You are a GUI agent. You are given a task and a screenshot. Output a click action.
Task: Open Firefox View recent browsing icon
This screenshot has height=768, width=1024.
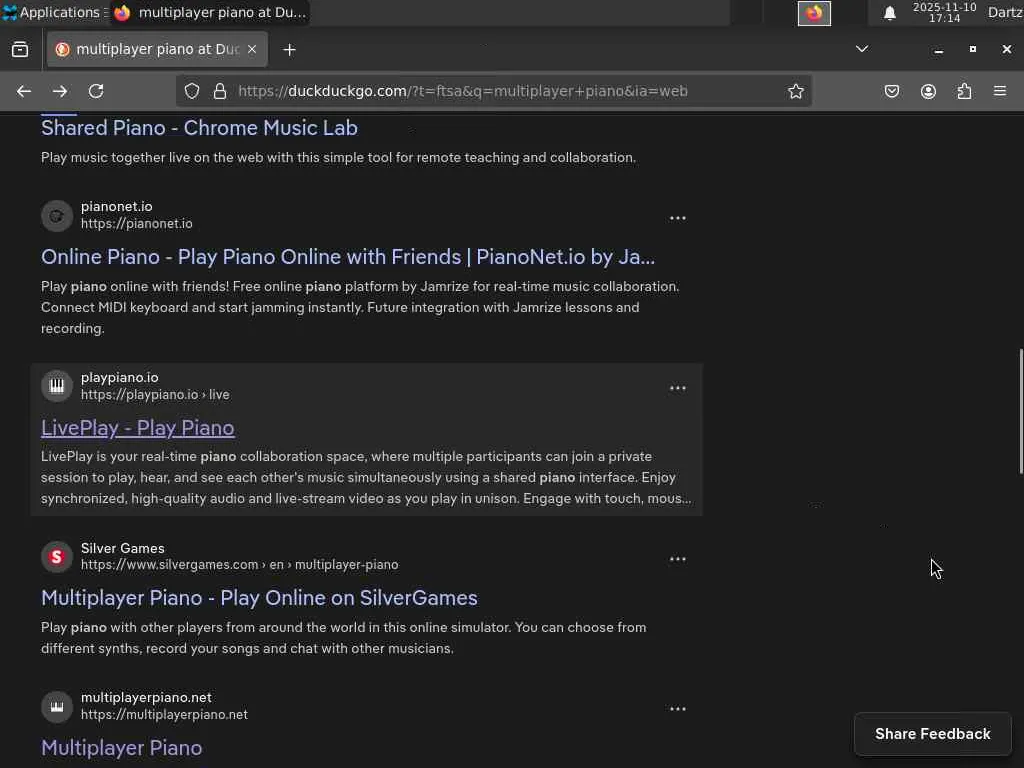point(20,49)
